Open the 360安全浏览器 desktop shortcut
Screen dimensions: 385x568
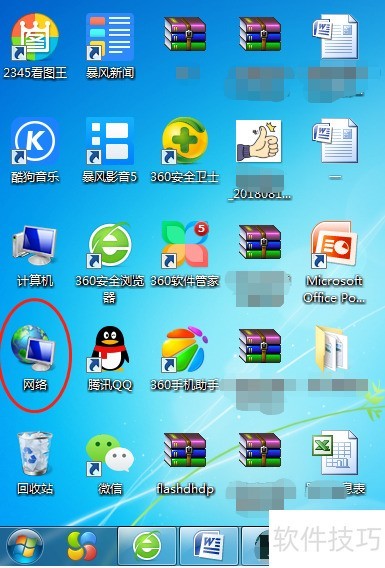pyautogui.click(x=110, y=263)
